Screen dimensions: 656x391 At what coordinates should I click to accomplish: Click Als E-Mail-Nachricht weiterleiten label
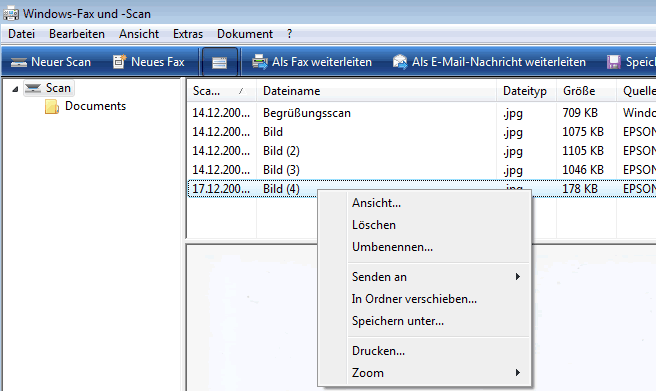499,62
